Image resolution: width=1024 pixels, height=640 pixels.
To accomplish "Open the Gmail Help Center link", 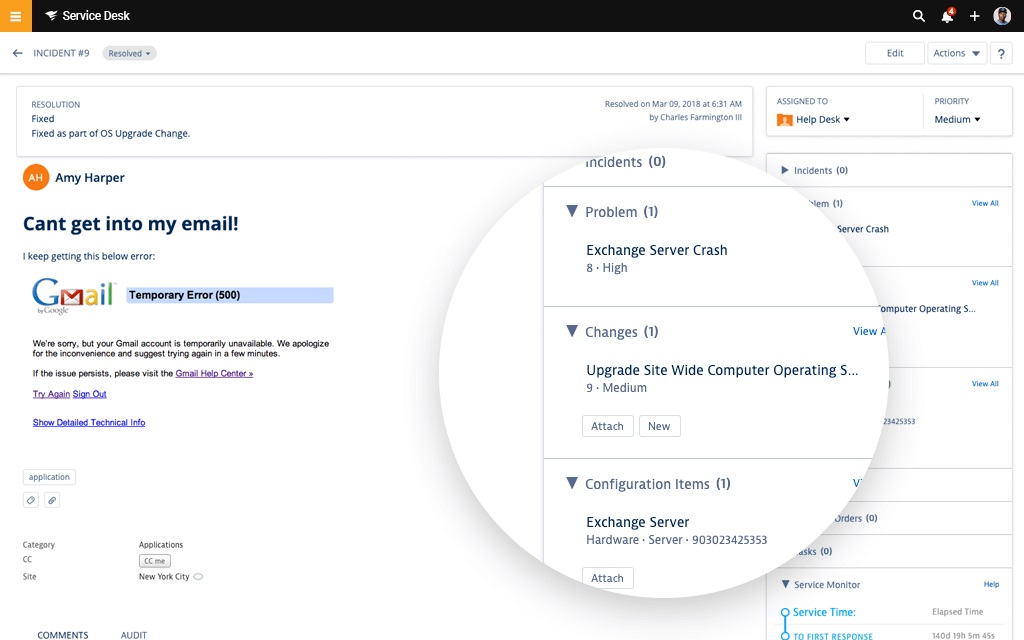I will (x=214, y=373).
